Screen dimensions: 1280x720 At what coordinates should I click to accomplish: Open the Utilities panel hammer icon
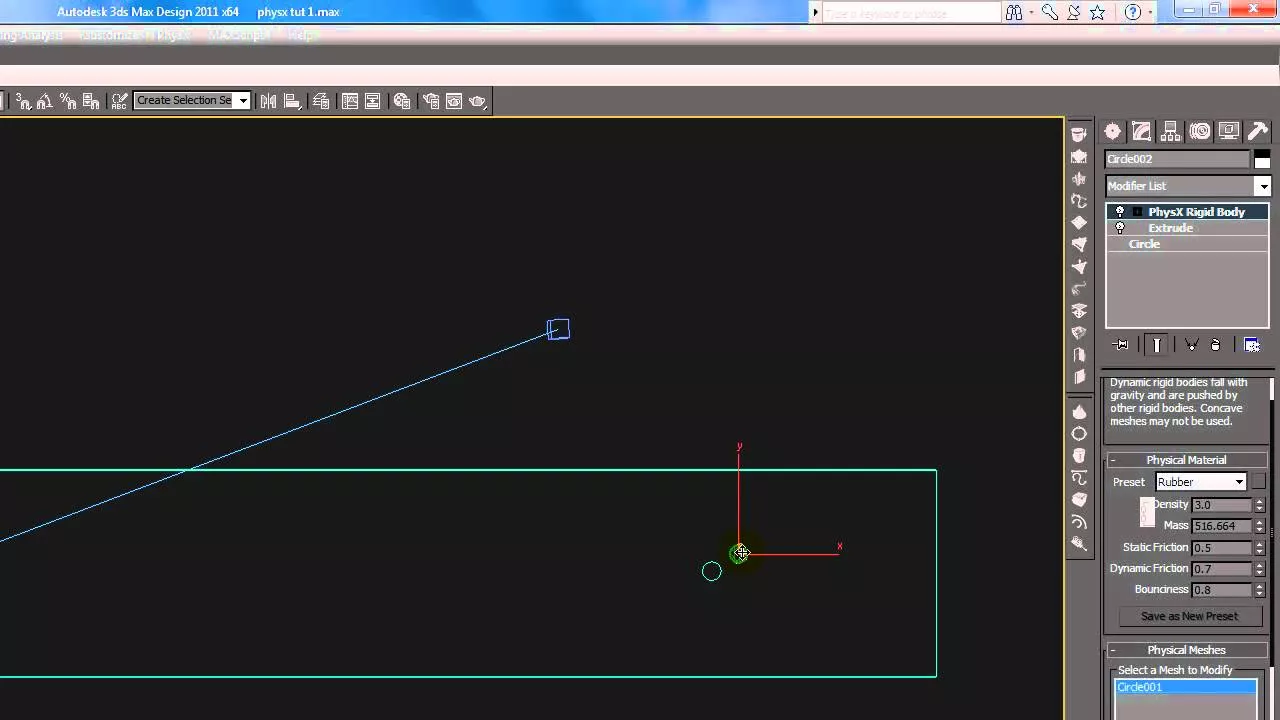pyautogui.click(x=1258, y=132)
